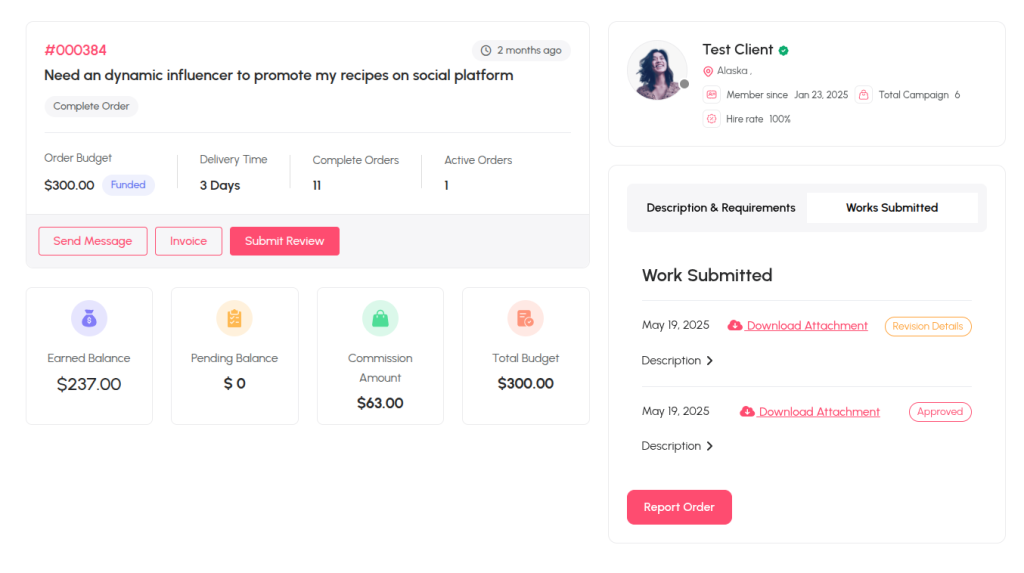Click the Earned Balance money bag icon
Screen dimensions: 1024x573
click(x=89, y=318)
